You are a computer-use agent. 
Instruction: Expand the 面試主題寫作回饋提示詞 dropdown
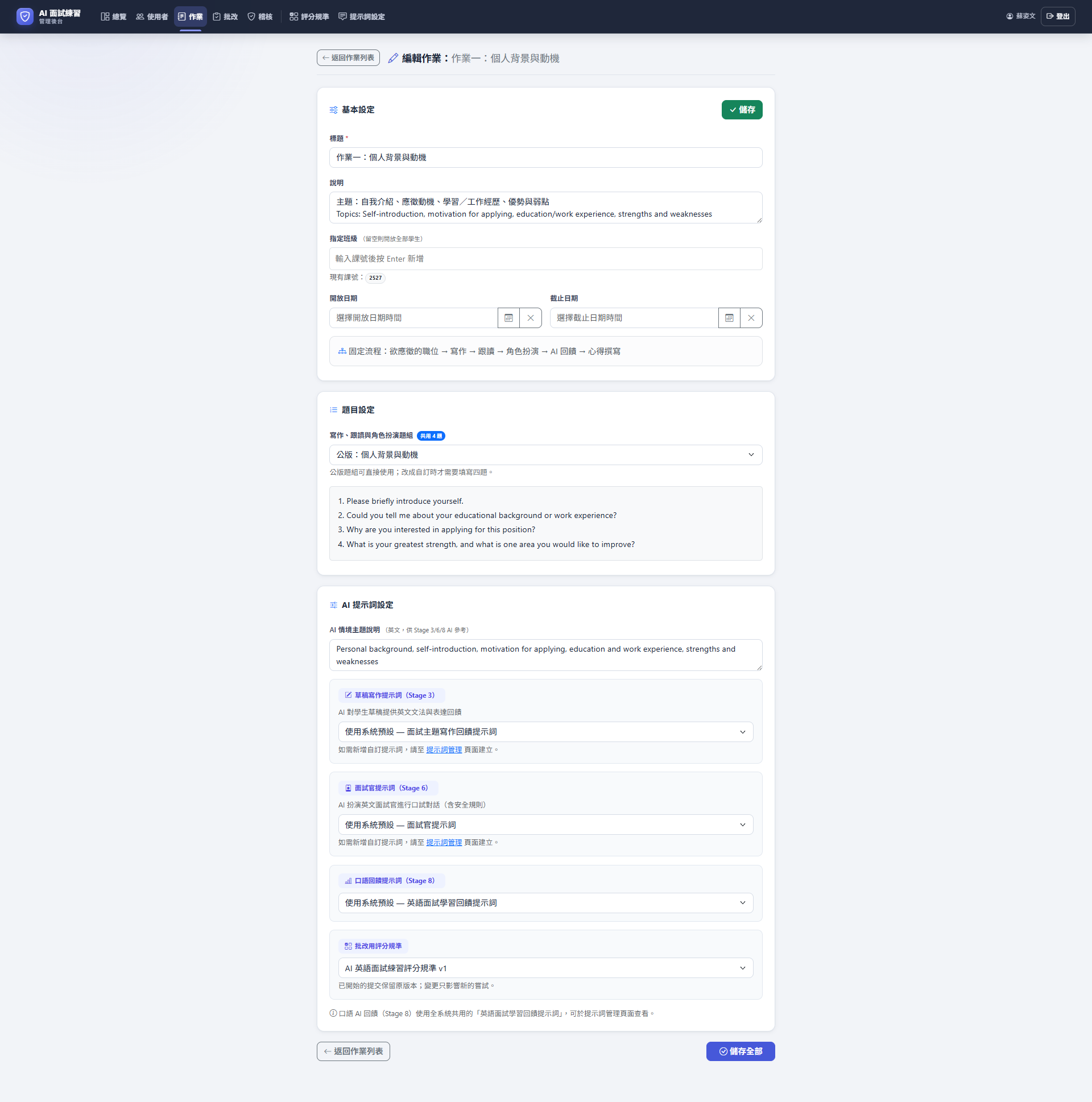pos(546,732)
